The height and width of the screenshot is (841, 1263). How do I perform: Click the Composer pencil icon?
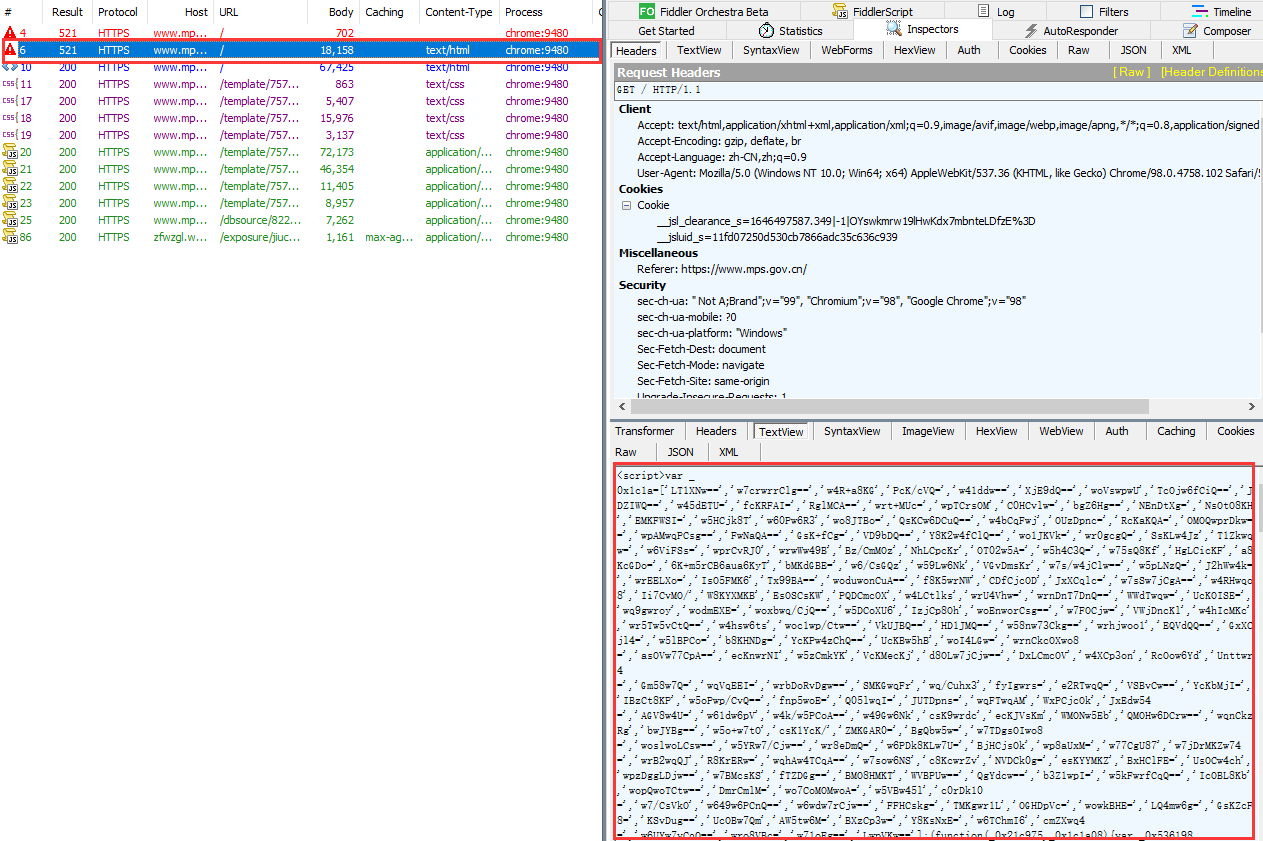1189,31
